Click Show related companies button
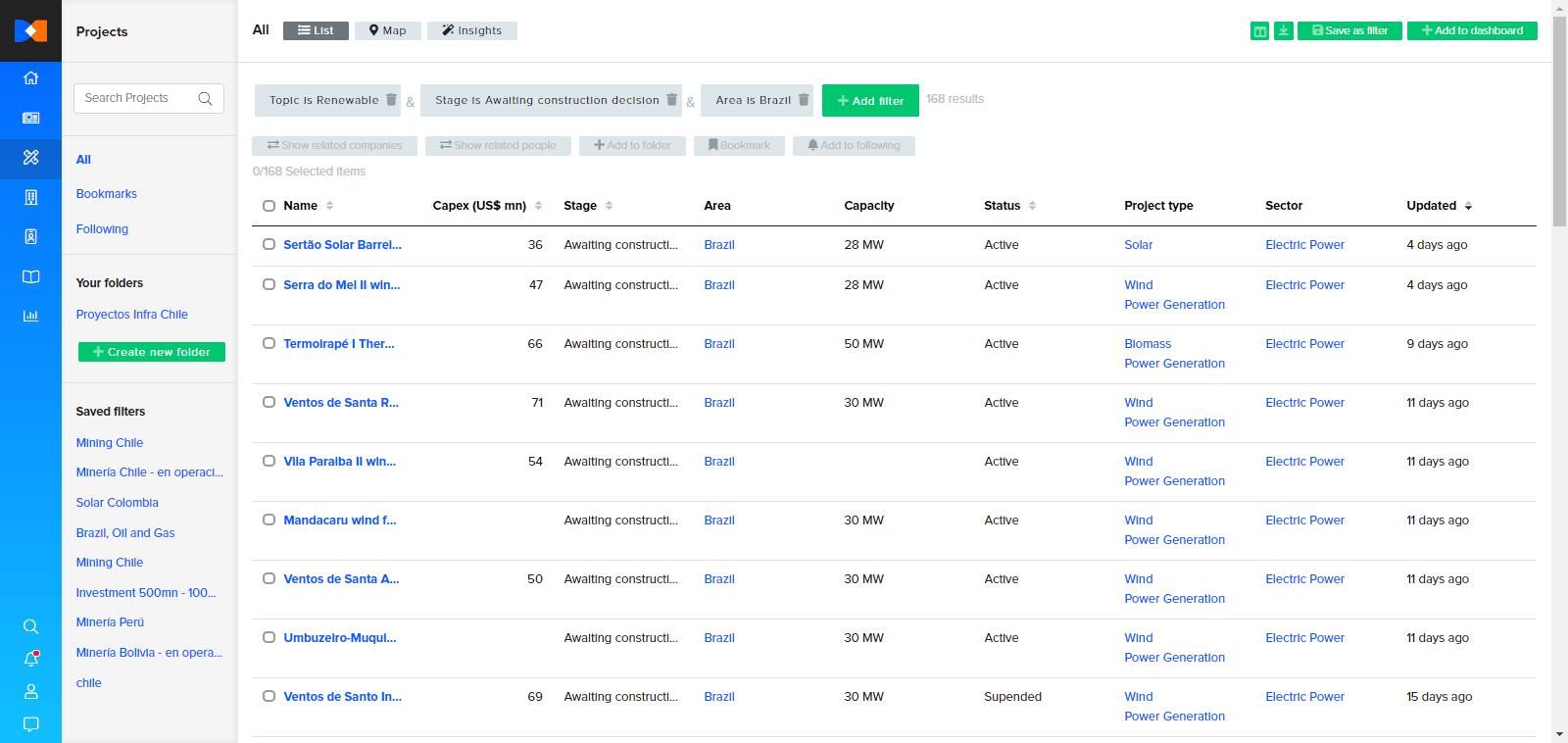1568x743 pixels. pyautogui.click(x=334, y=146)
